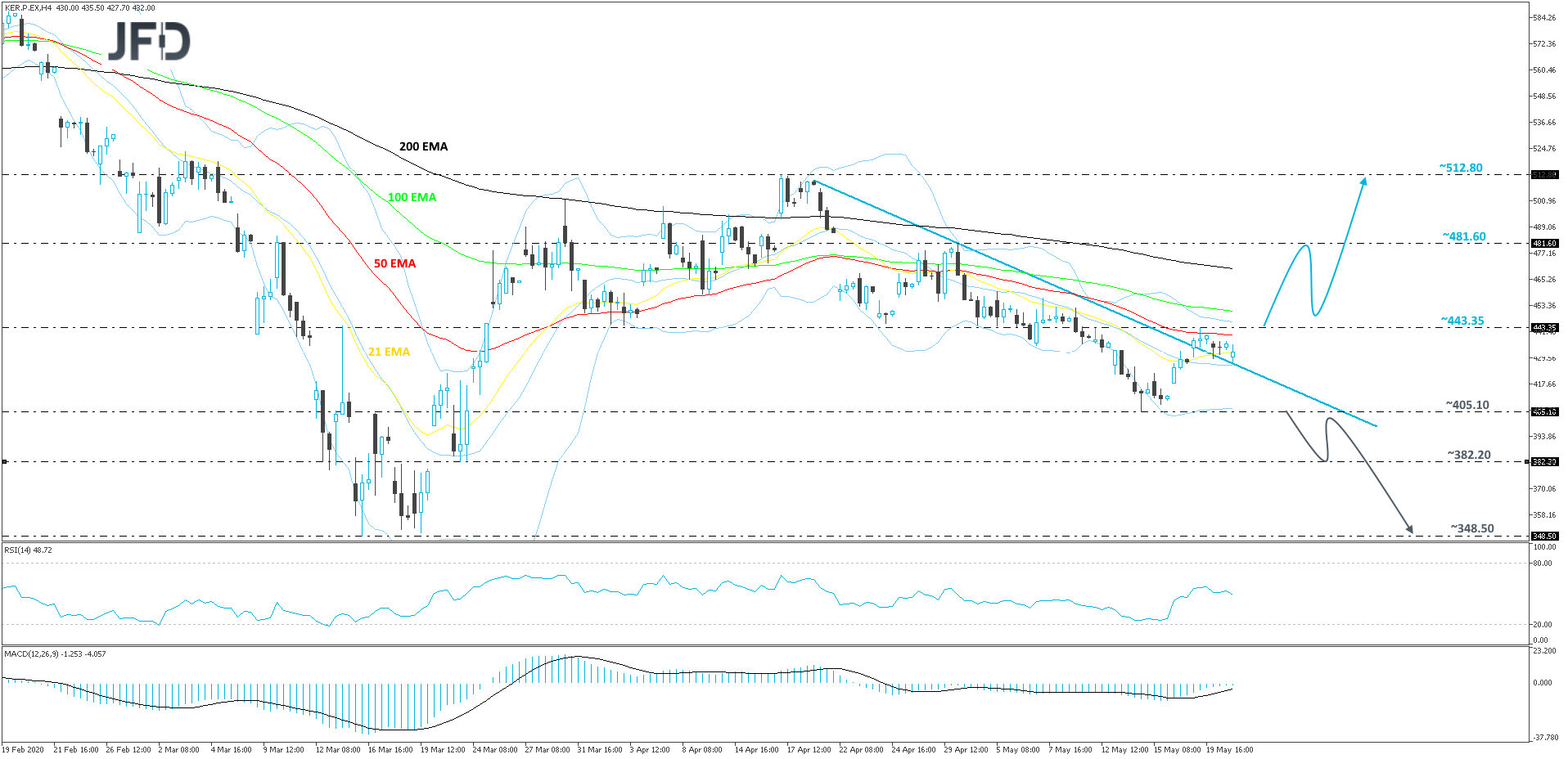The height and width of the screenshot is (759, 1568).
Task: Click the ~382.20 level label
Action: pos(1469,455)
